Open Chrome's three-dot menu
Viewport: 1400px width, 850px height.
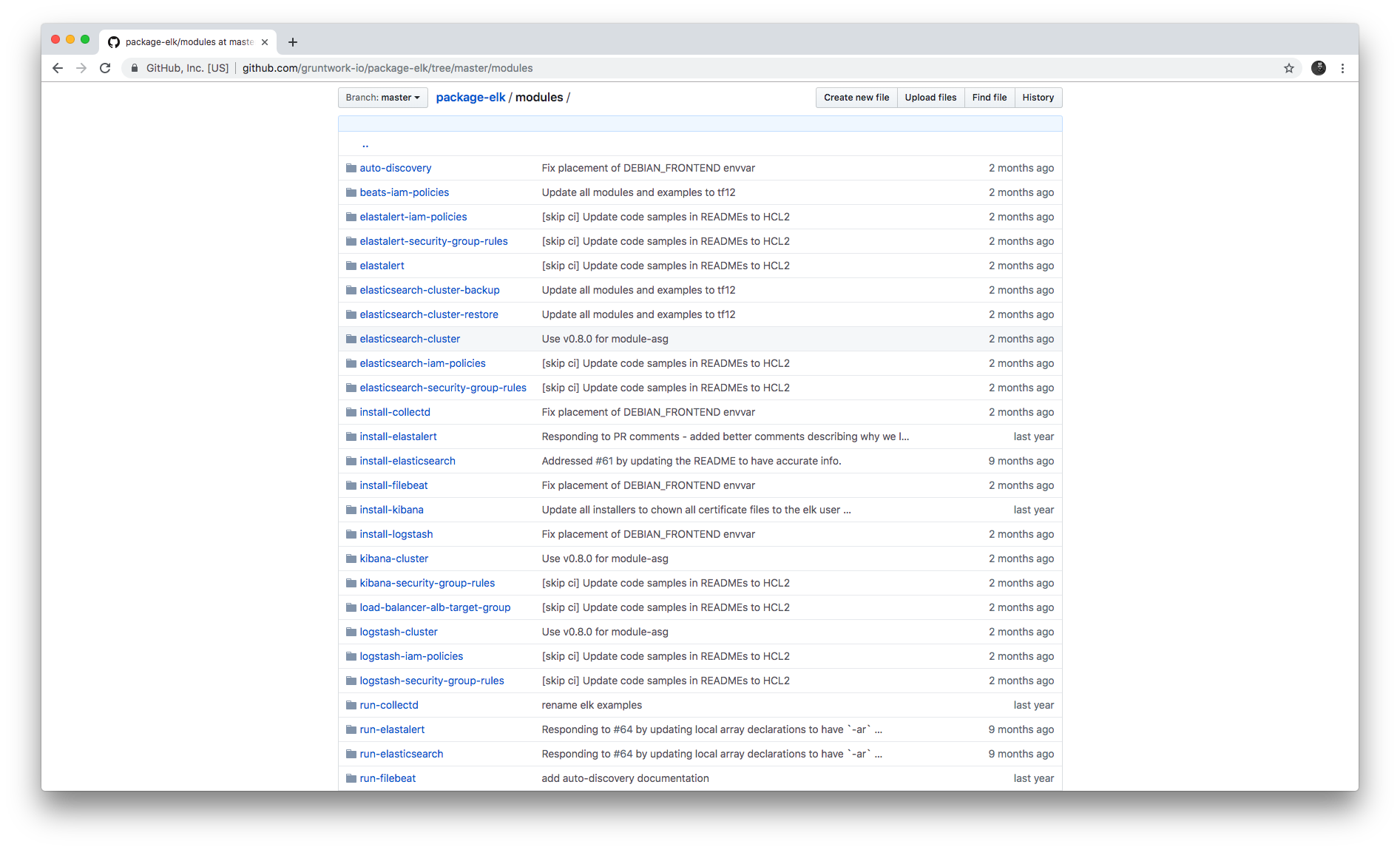1342,68
